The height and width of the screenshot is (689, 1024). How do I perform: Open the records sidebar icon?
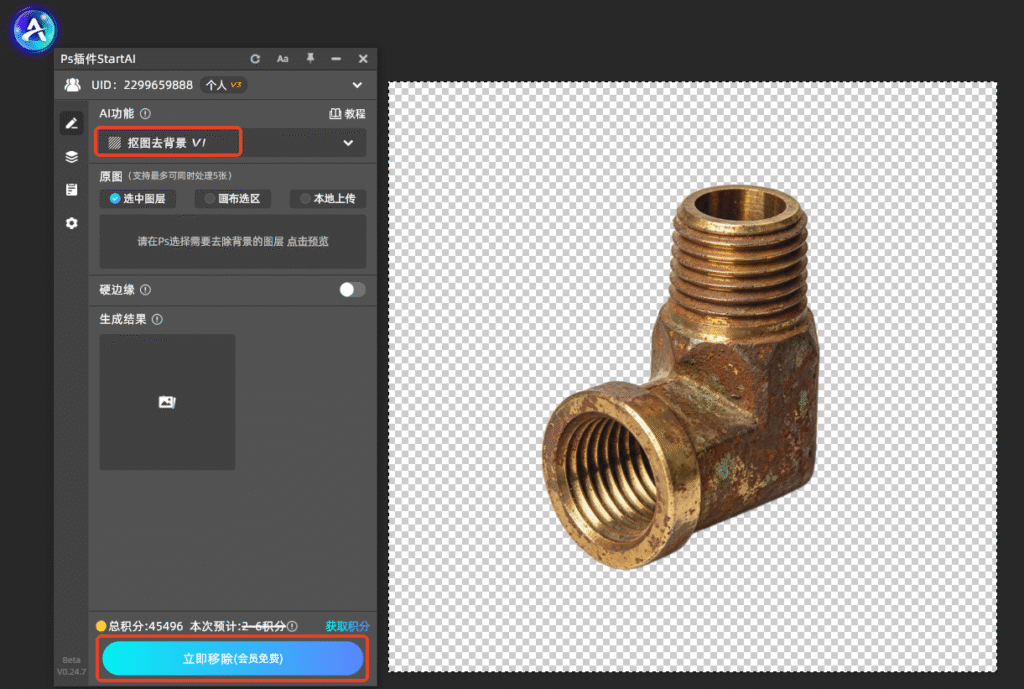pyautogui.click(x=71, y=189)
